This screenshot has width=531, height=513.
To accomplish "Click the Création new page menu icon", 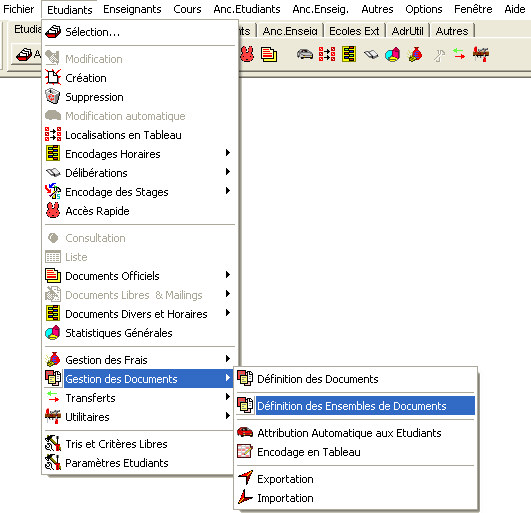I will [53, 78].
